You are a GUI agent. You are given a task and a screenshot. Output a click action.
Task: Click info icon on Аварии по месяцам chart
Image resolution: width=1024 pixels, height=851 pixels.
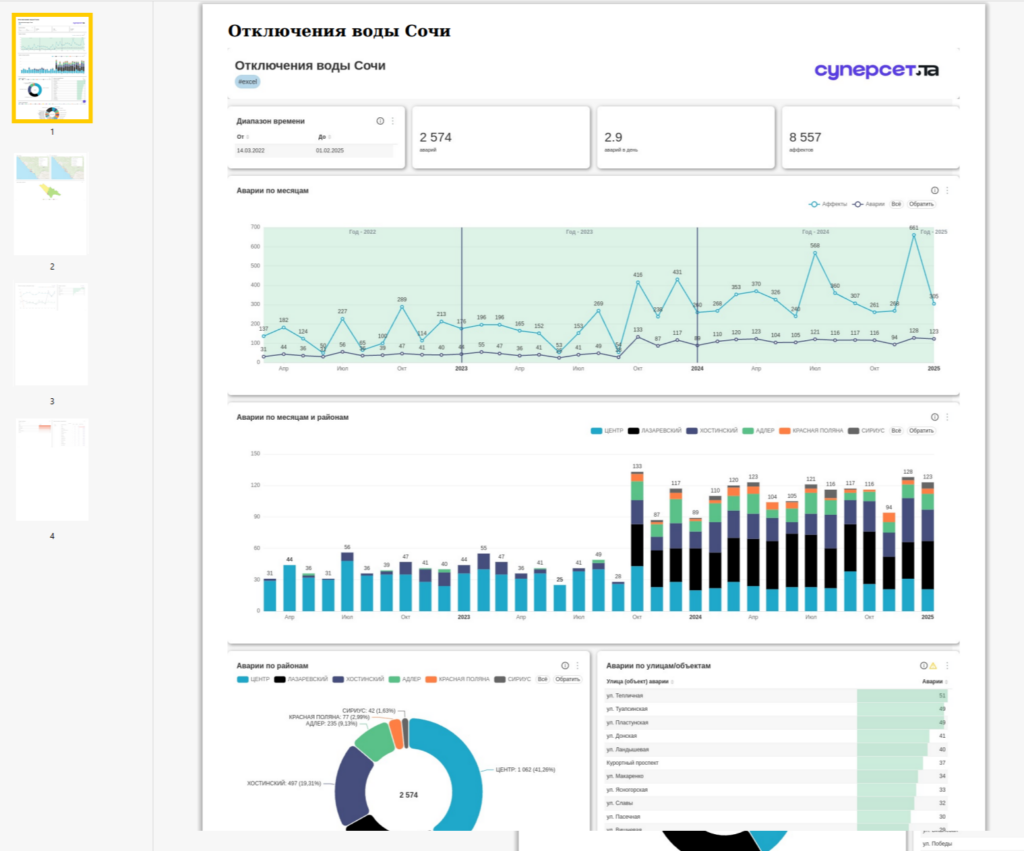click(935, 191)
